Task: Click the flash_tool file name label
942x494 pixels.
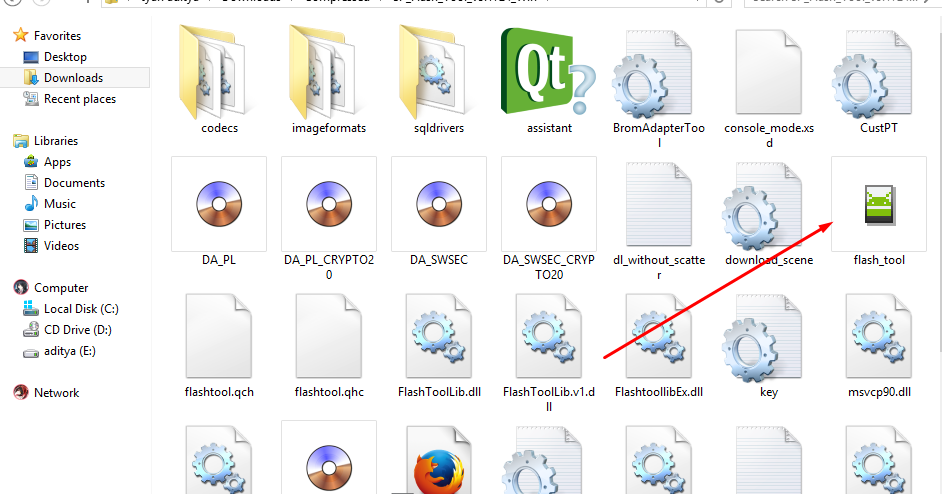Action: point(879,260)
